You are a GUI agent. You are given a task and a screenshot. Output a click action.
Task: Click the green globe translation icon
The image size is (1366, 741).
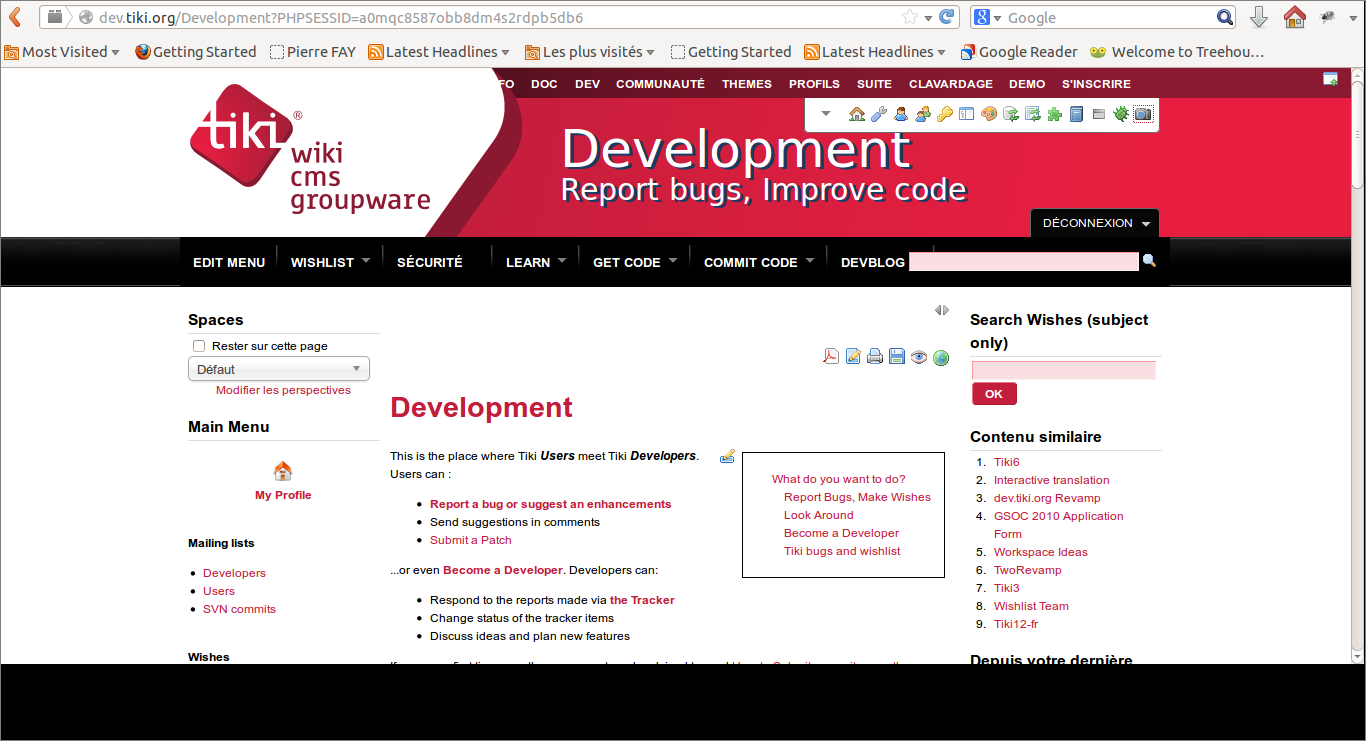(x=941, y=357)
